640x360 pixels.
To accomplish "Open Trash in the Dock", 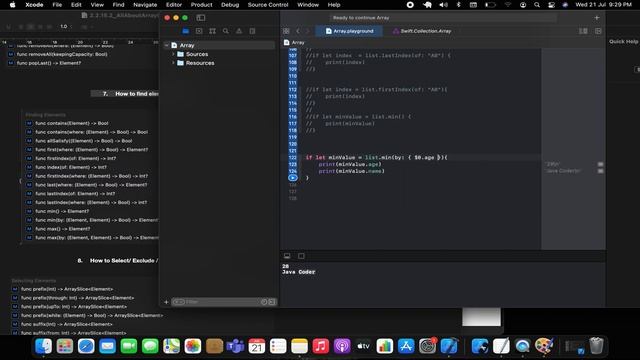I will [x=596, y=347].
